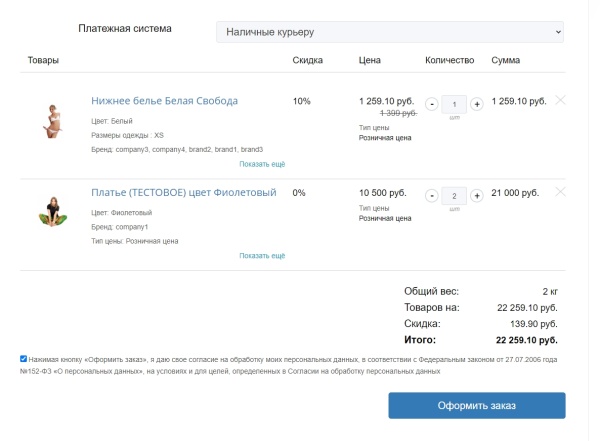Remove Платье (ТЕСТОВОЕ) from the cart
The image size is (600, 441).
click(560, 192)
